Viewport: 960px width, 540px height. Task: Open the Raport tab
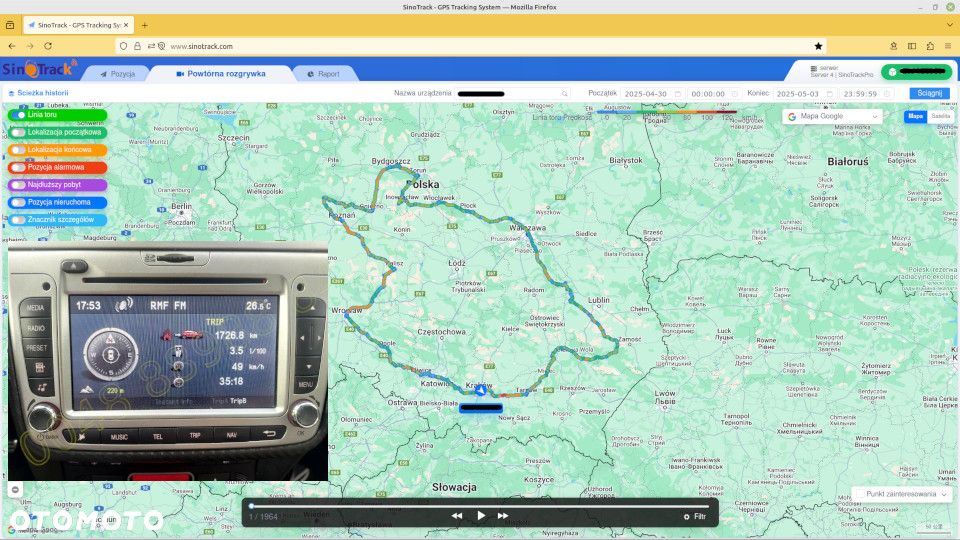(x=324, y=73)
